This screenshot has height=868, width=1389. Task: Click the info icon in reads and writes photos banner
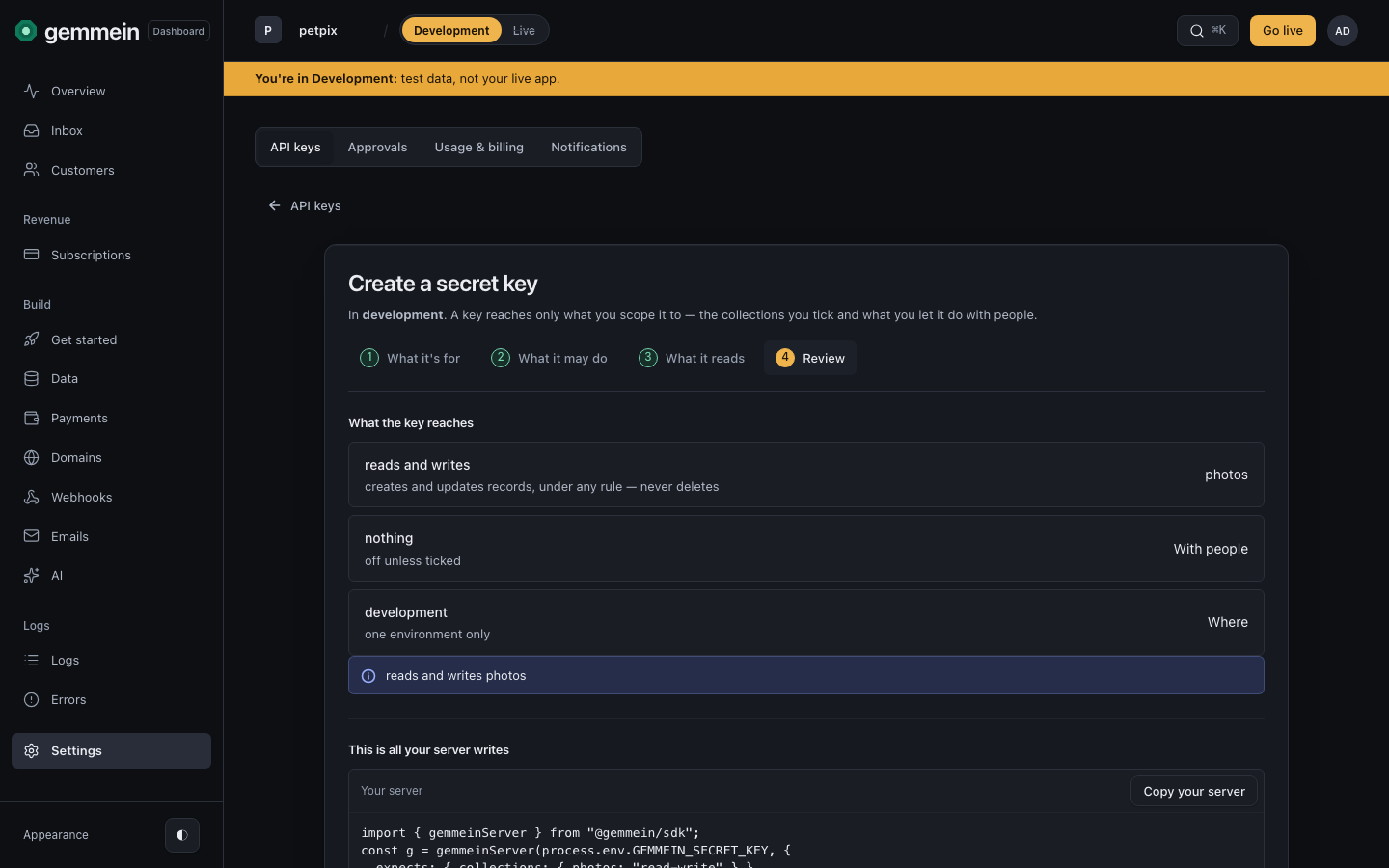368,676
